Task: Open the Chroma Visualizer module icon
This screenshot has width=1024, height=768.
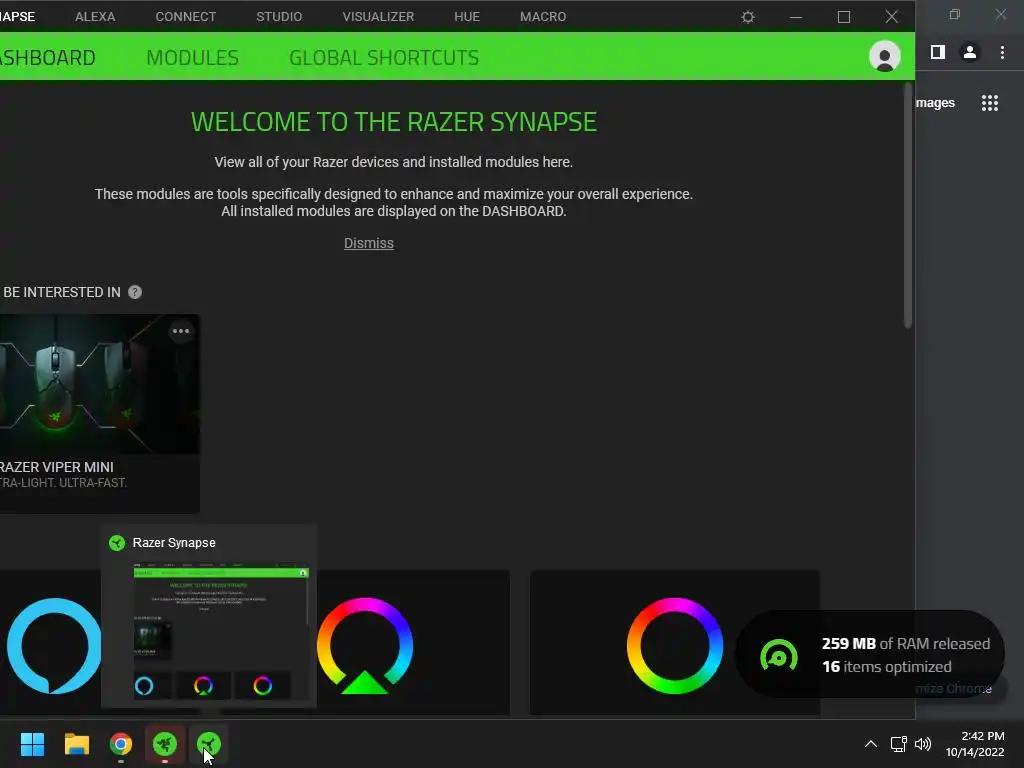Action: point(365,645)
